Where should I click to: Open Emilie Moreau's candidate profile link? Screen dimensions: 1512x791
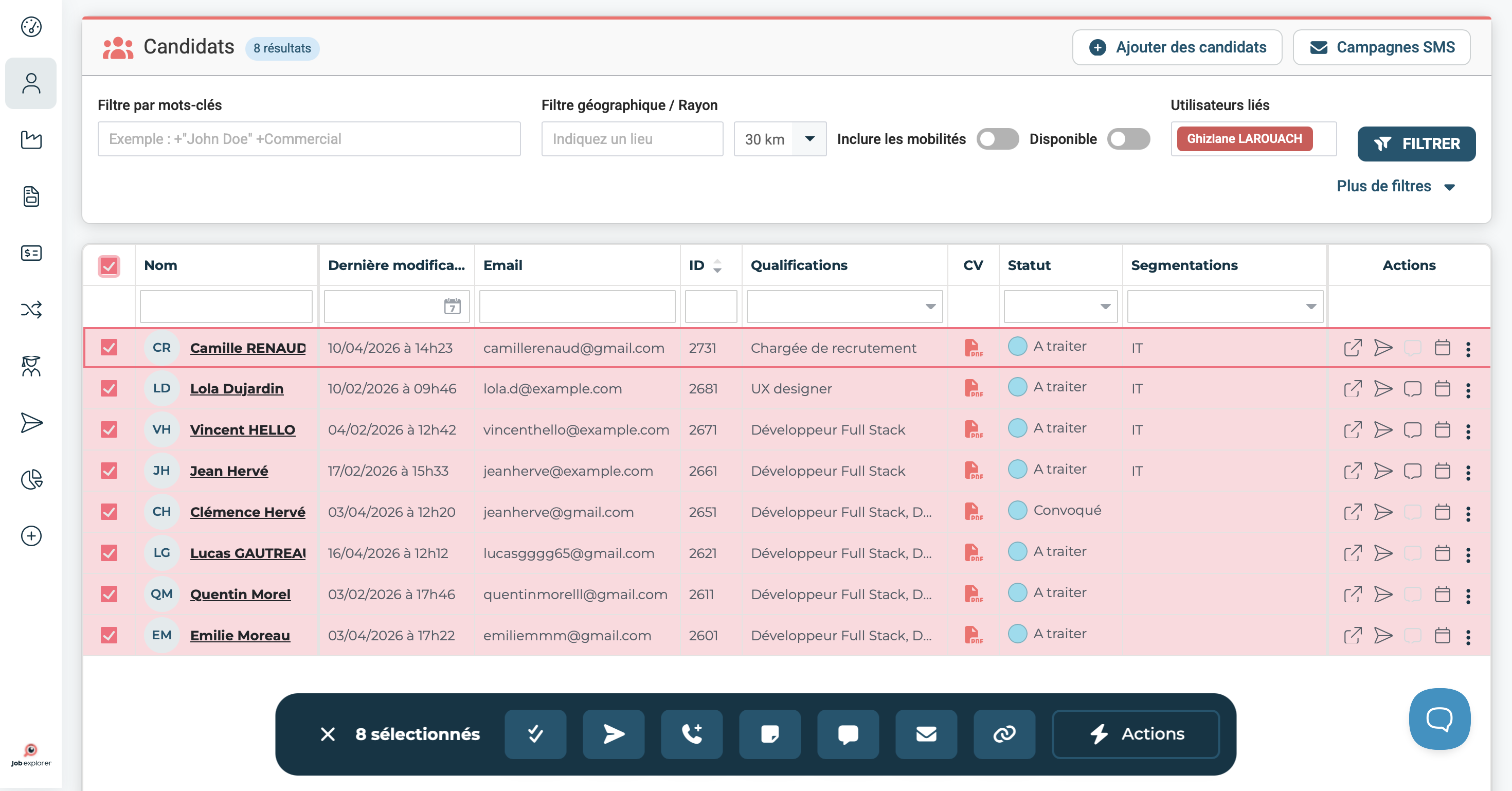point(240,636)
